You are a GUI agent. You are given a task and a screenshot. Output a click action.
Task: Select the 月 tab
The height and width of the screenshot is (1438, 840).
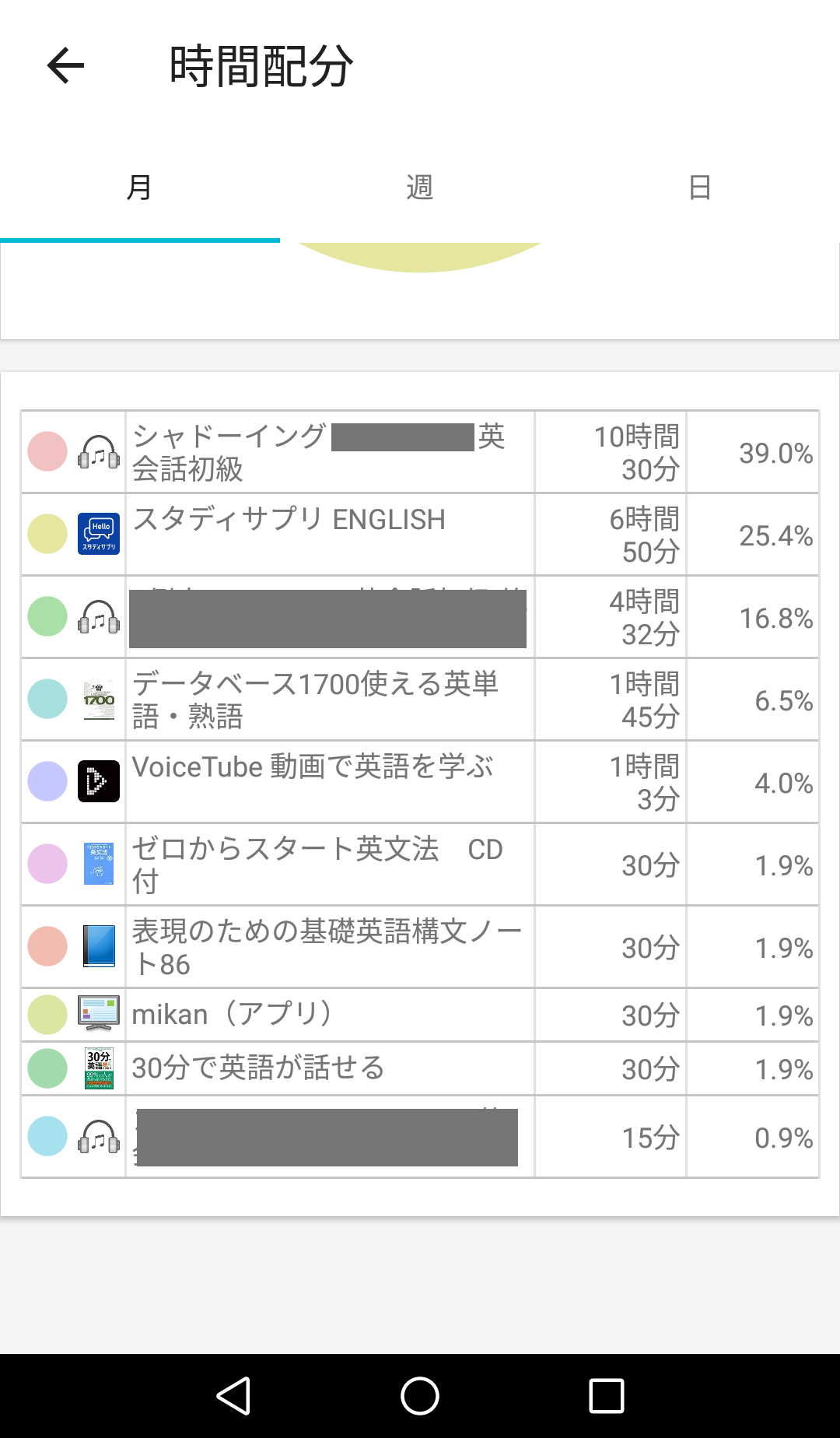140,188
